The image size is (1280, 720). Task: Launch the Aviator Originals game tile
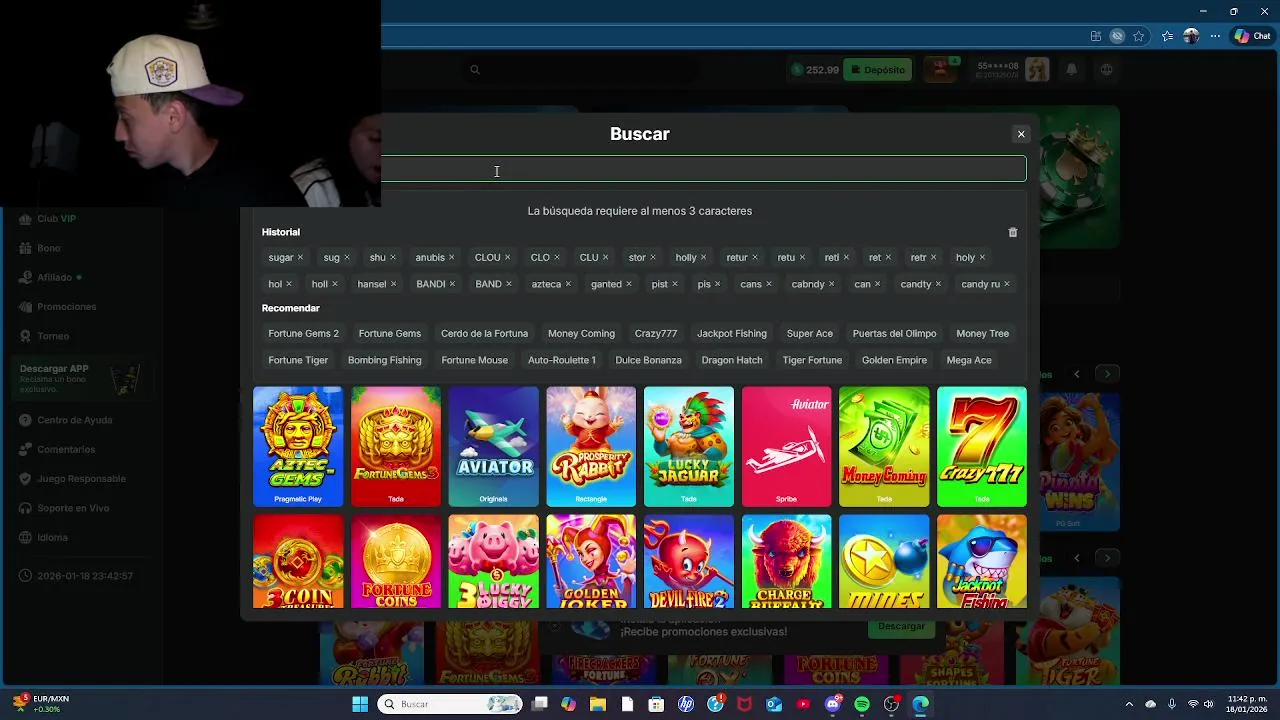coord(493,446)
